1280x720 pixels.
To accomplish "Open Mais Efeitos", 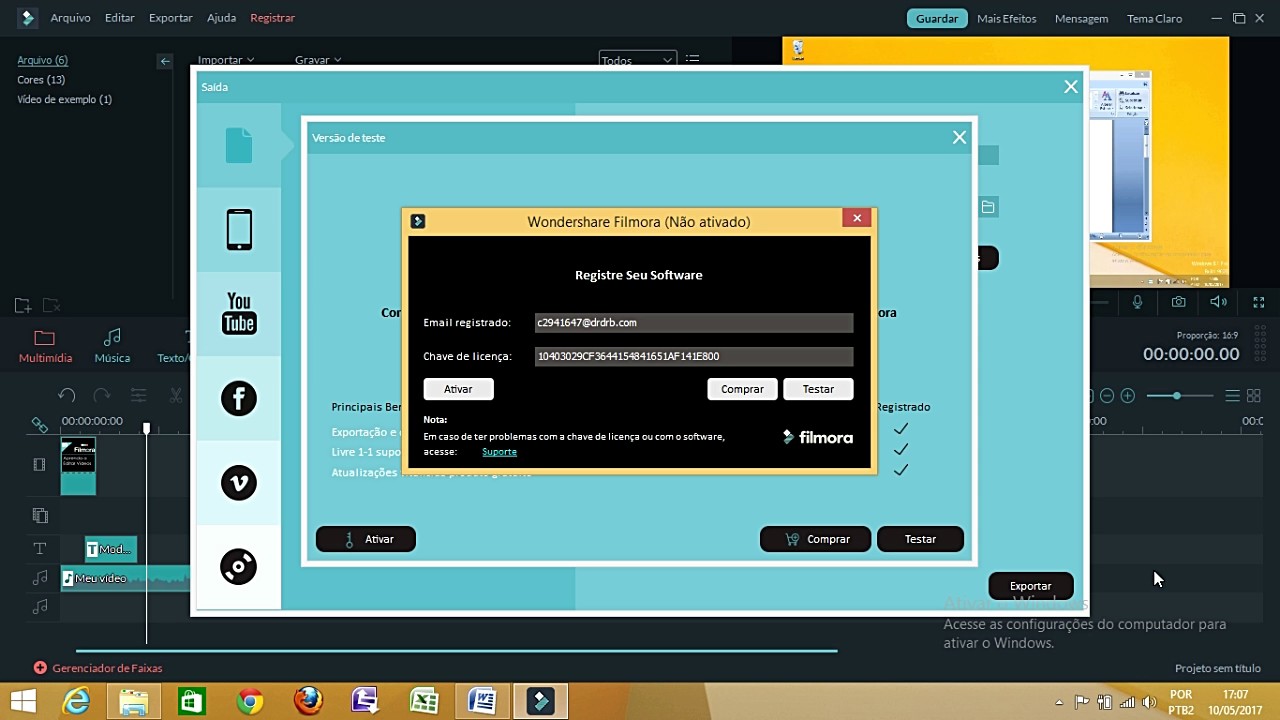I will (x=1006, y=18).
